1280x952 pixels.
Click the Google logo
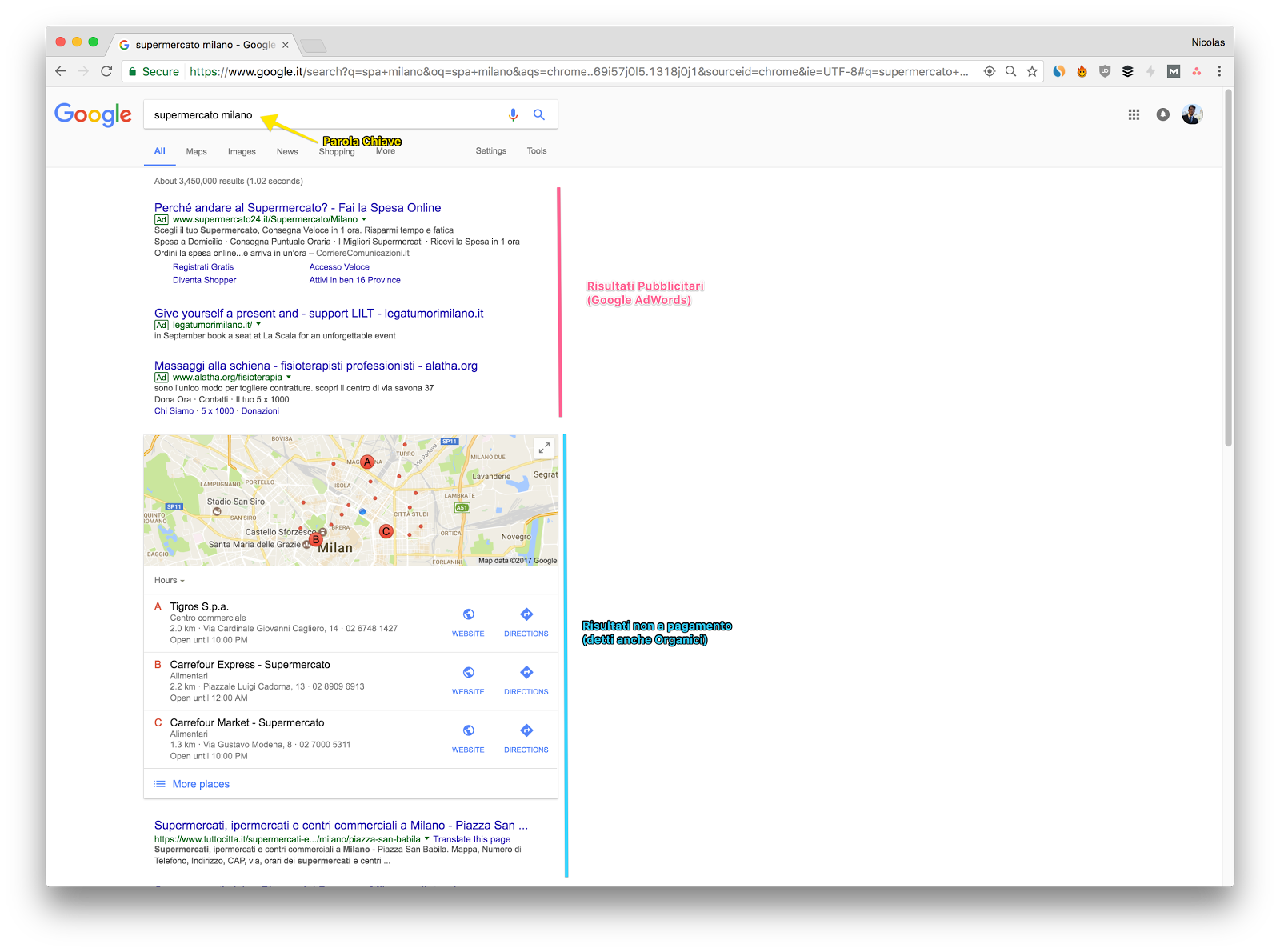click(x=93, y=114)
